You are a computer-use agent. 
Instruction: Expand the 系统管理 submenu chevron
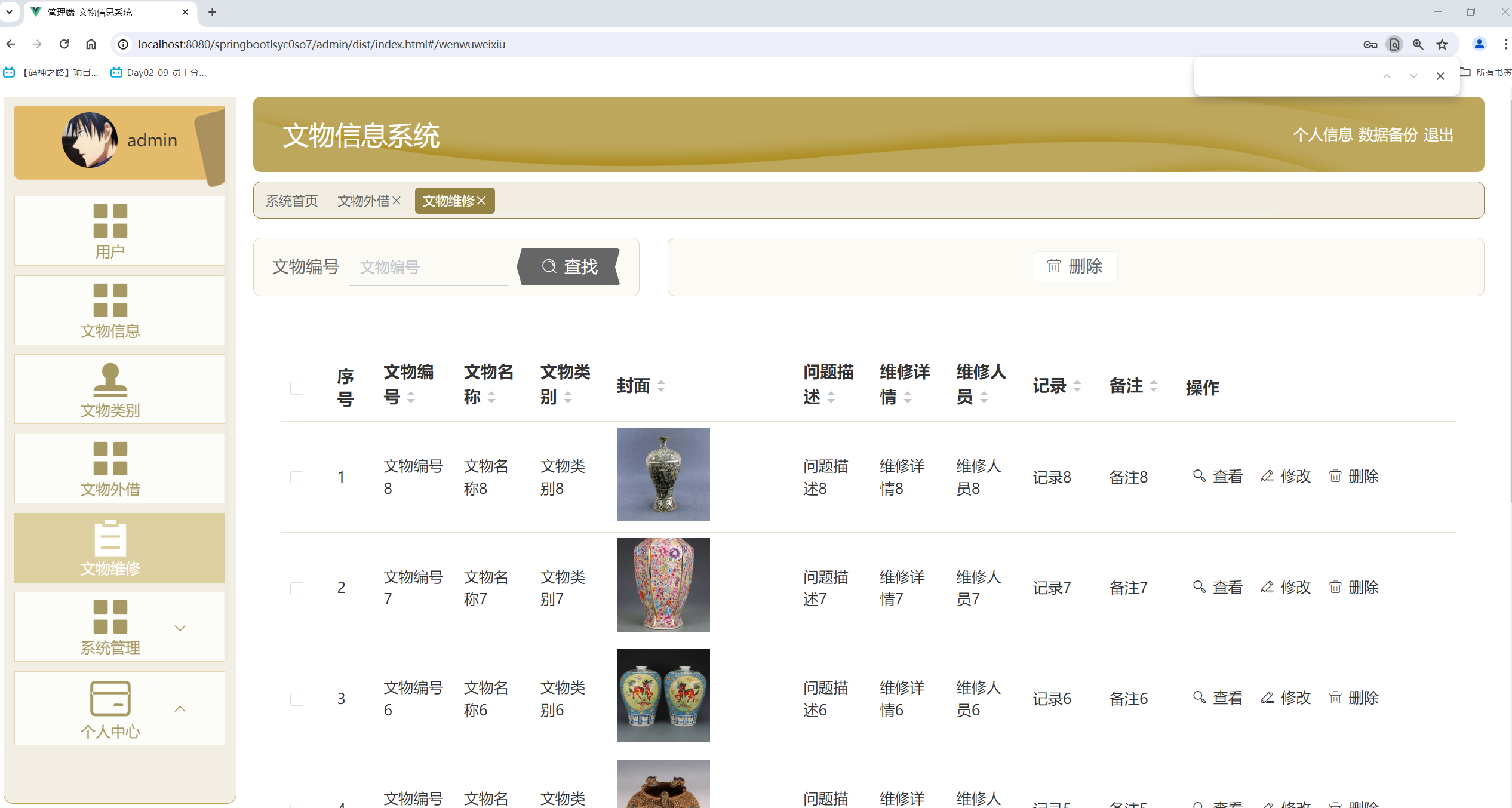(180, 628)
